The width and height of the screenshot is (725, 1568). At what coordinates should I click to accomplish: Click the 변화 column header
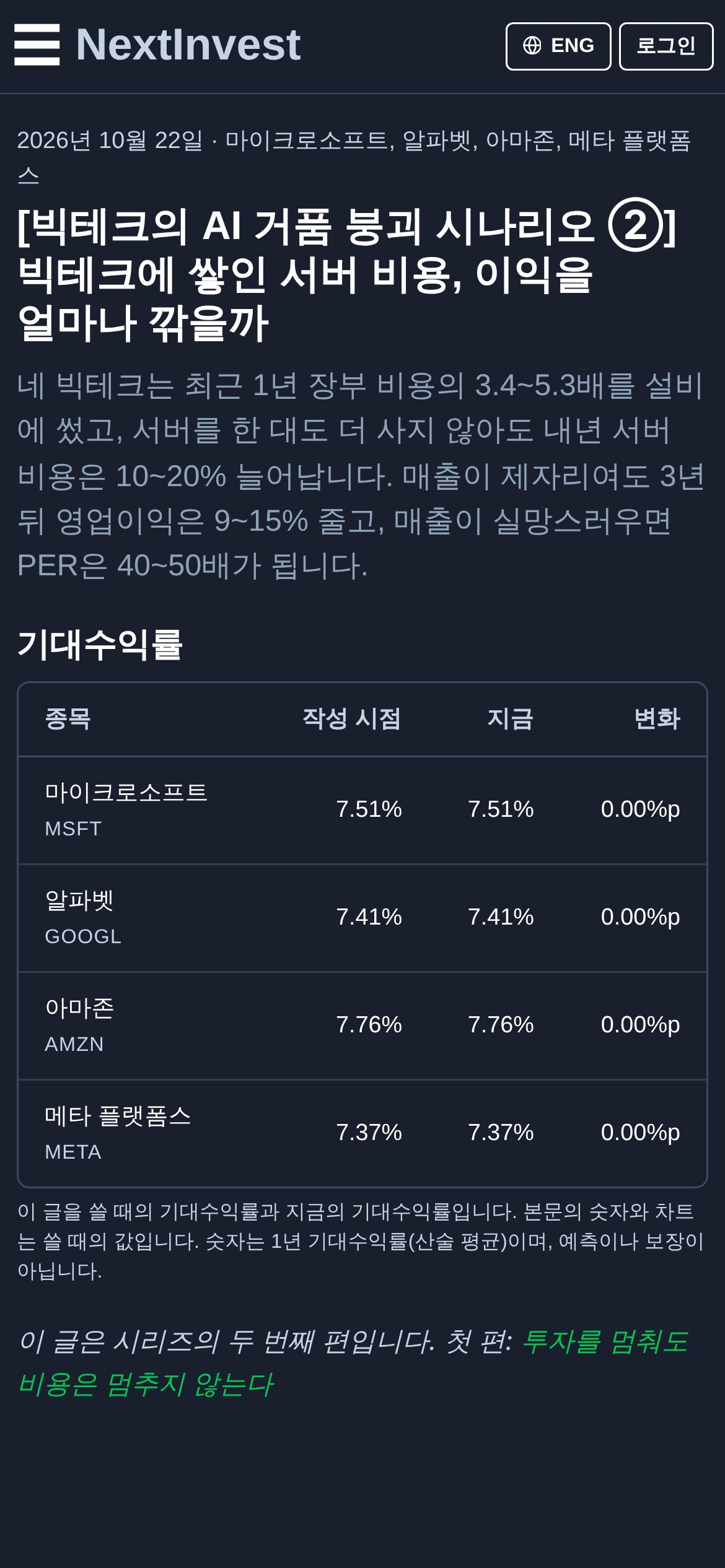click(657, 719)
